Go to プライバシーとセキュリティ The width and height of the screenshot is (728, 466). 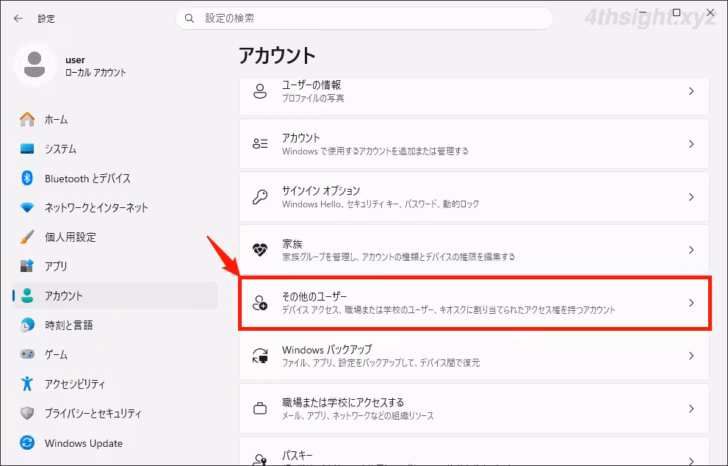coord(115,413)
